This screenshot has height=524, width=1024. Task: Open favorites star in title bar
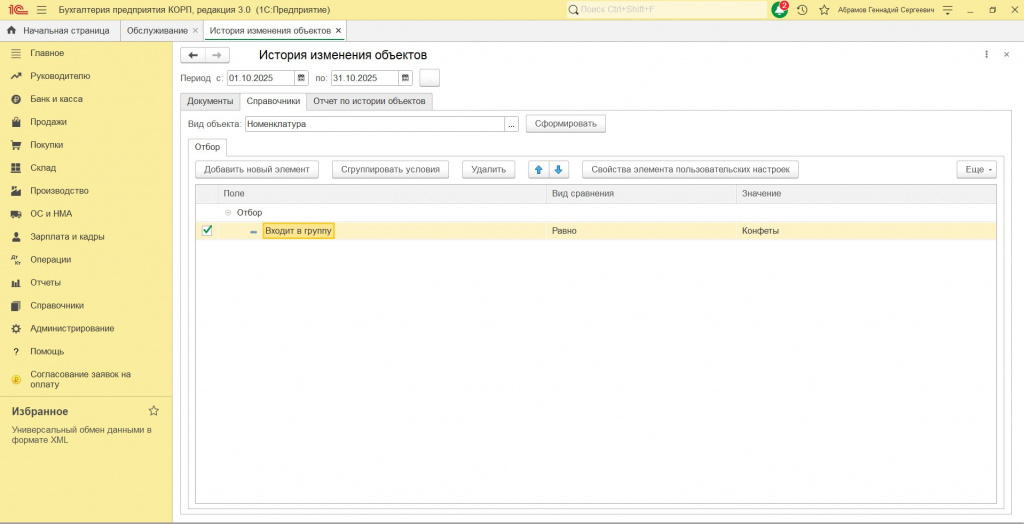[x=824, y=10]
